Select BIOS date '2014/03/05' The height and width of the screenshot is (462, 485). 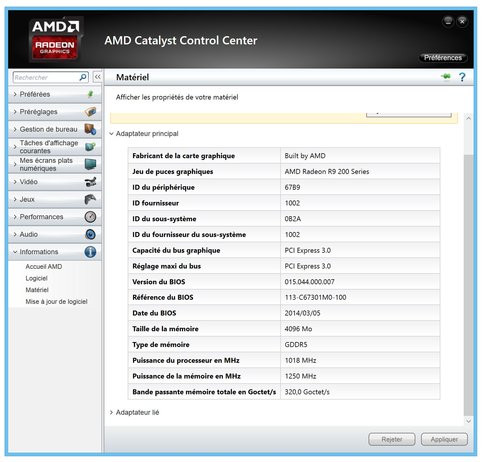point(302,313)
